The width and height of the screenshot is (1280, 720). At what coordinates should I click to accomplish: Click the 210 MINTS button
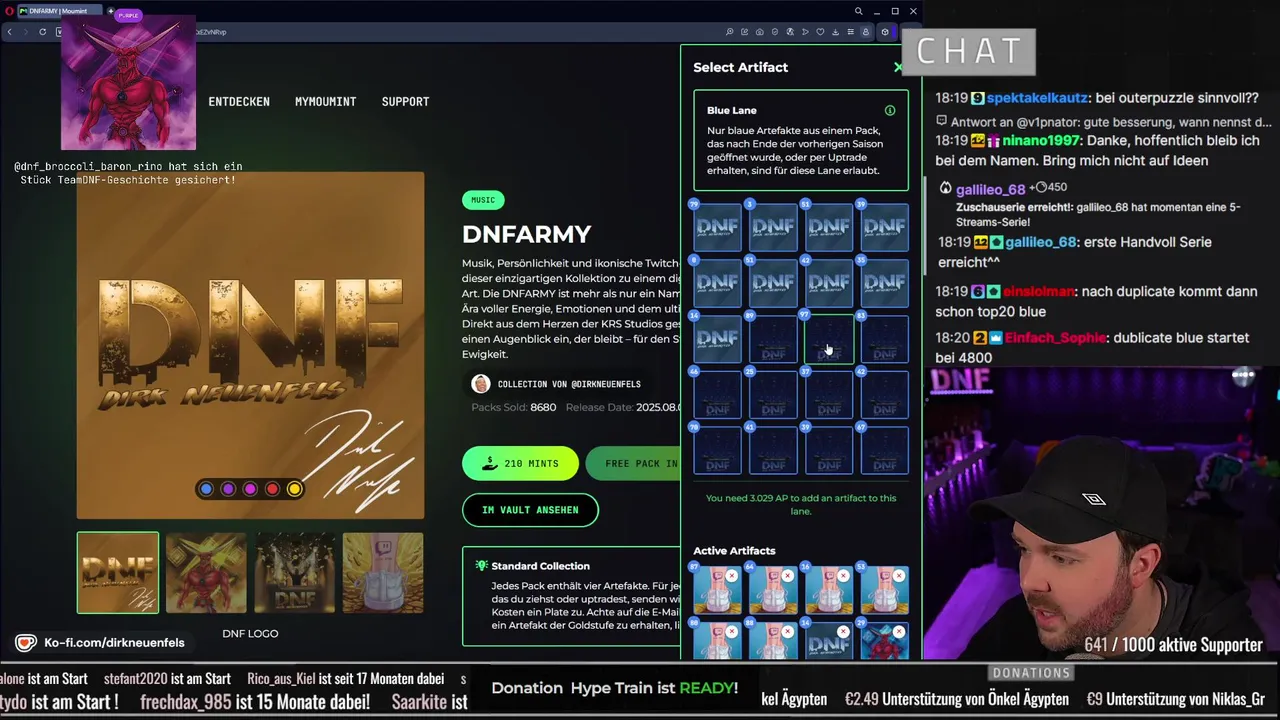coord(520,464)
